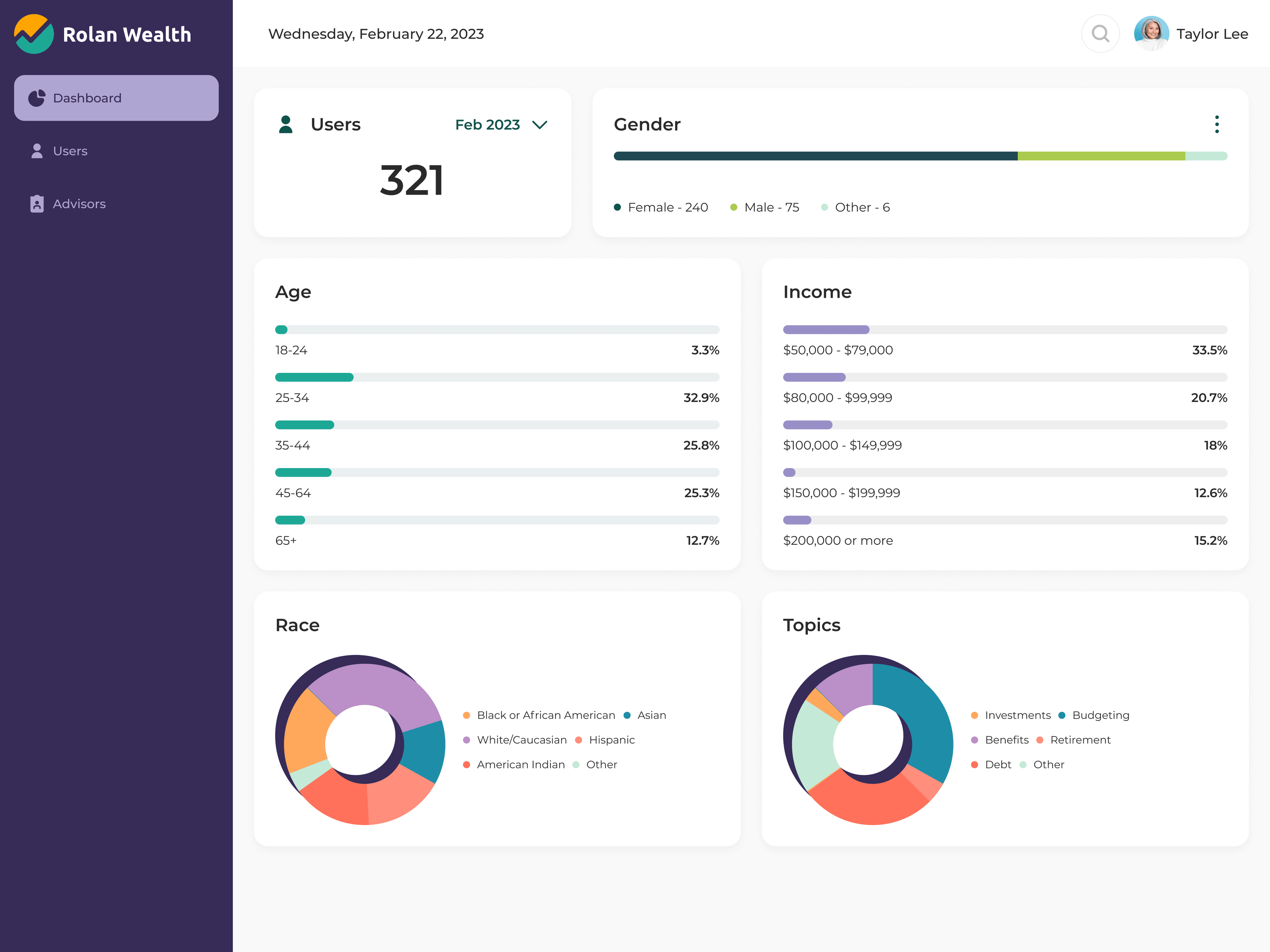
Task: Click the user icon in Users card
Action: point(285,125)
